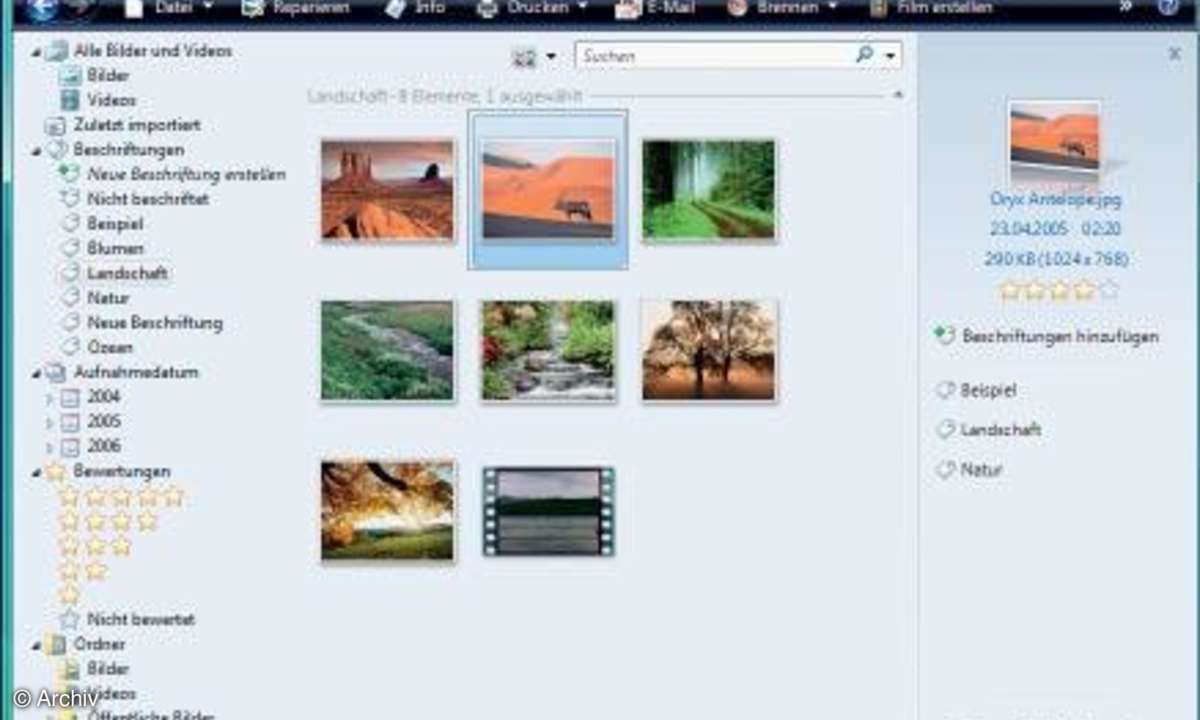1200x720 pixels.
Task: Set one-star rating in info pane
Action: click(x=1010, y=290)
